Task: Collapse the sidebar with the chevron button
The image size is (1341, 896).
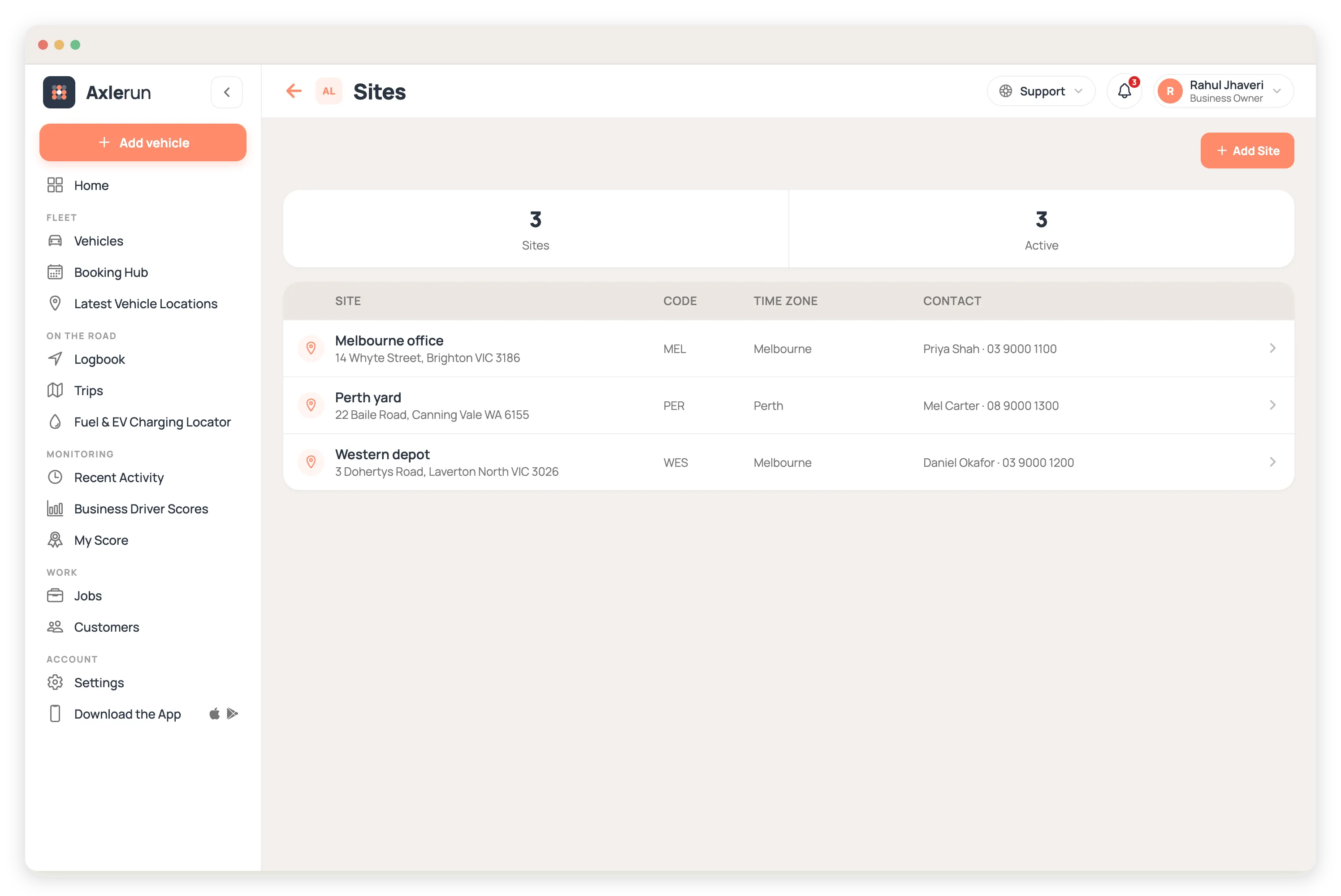Action: [x=227, y=92]
